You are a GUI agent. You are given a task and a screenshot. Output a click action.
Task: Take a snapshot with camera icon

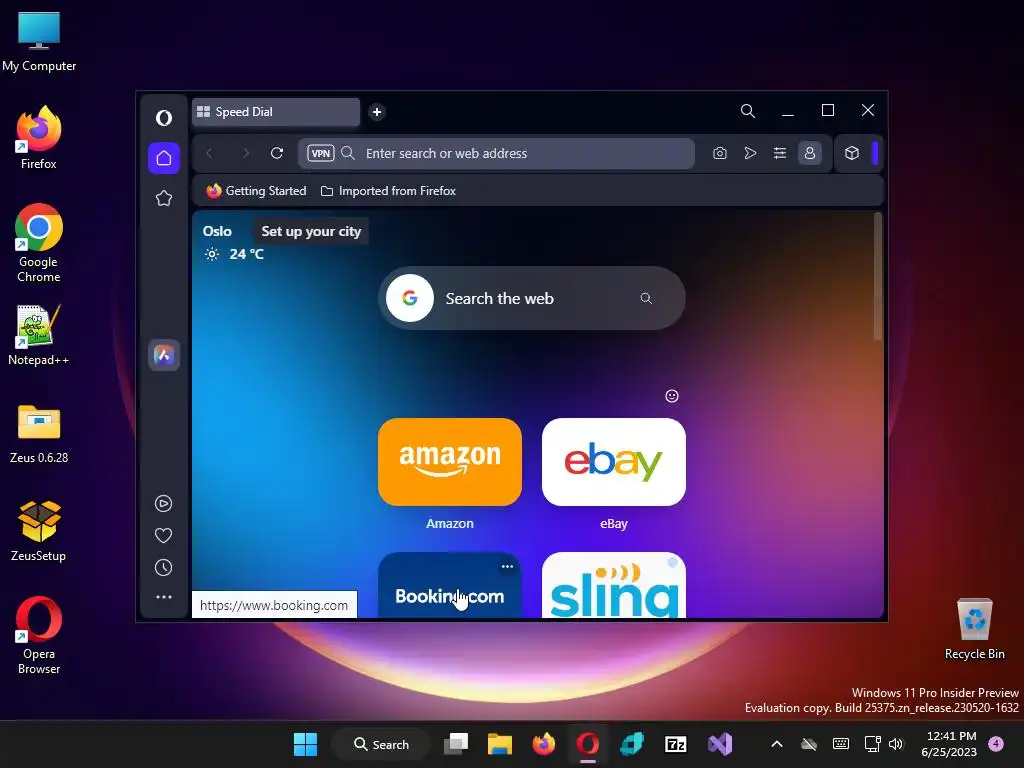pos(720,153)
